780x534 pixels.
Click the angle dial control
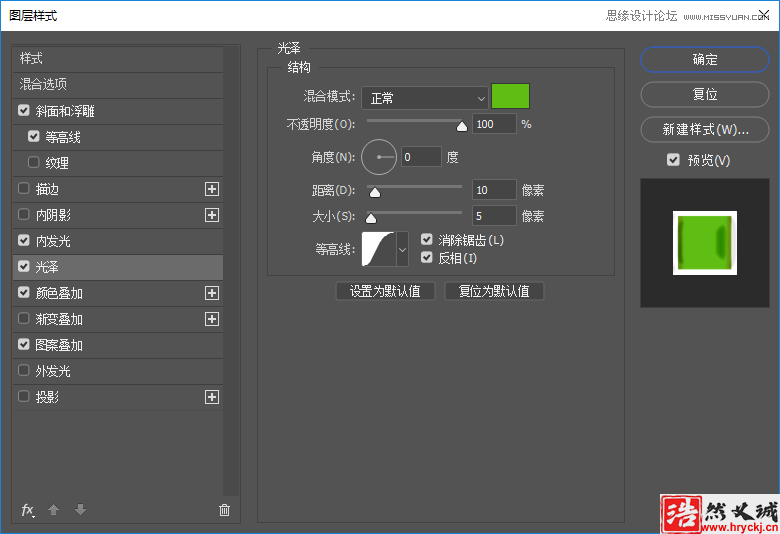click(379, 157)
